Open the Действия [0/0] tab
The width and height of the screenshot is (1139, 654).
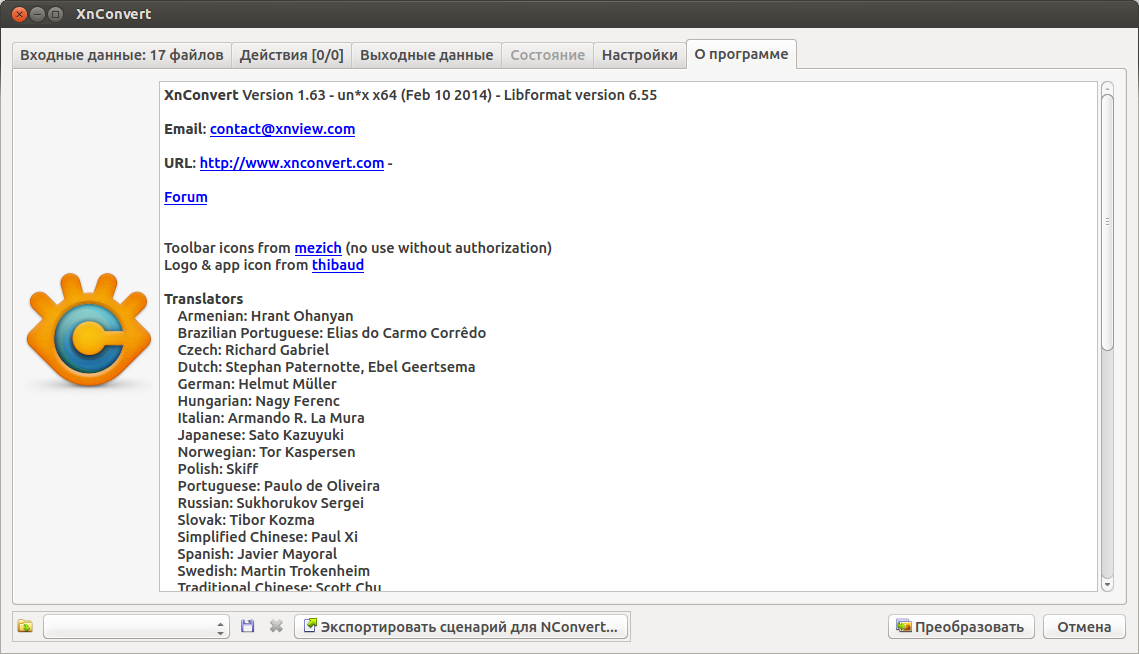pyautogui.click(x=291, y=55)
